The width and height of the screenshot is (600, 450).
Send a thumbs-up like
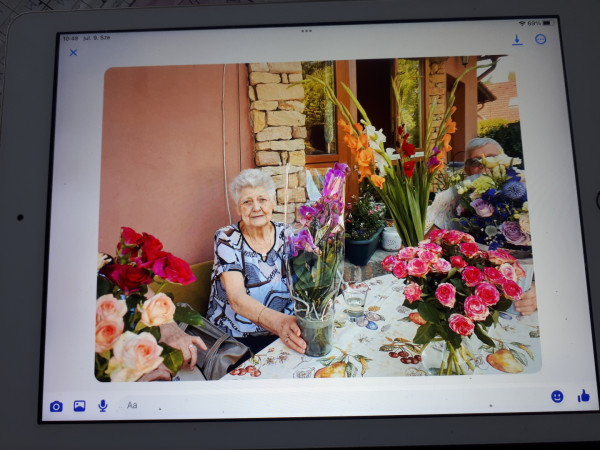click(583, 396)
